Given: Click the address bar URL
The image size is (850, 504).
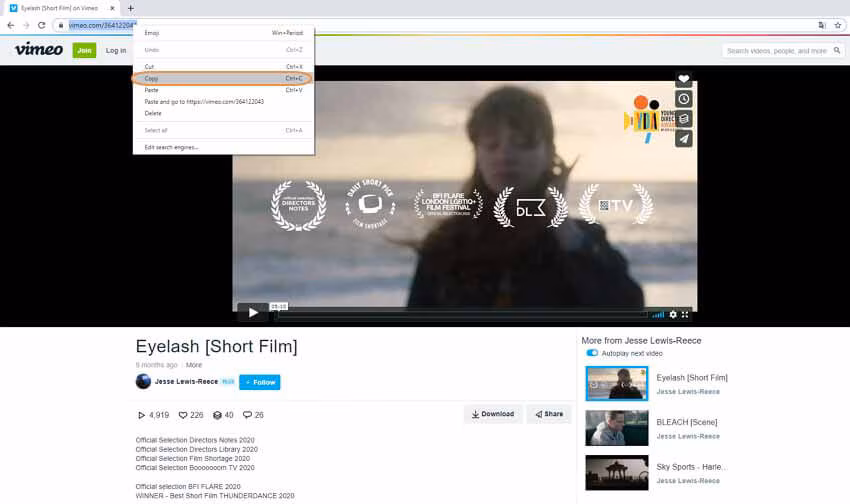Looking at the screenshot, I should [102, 25].
